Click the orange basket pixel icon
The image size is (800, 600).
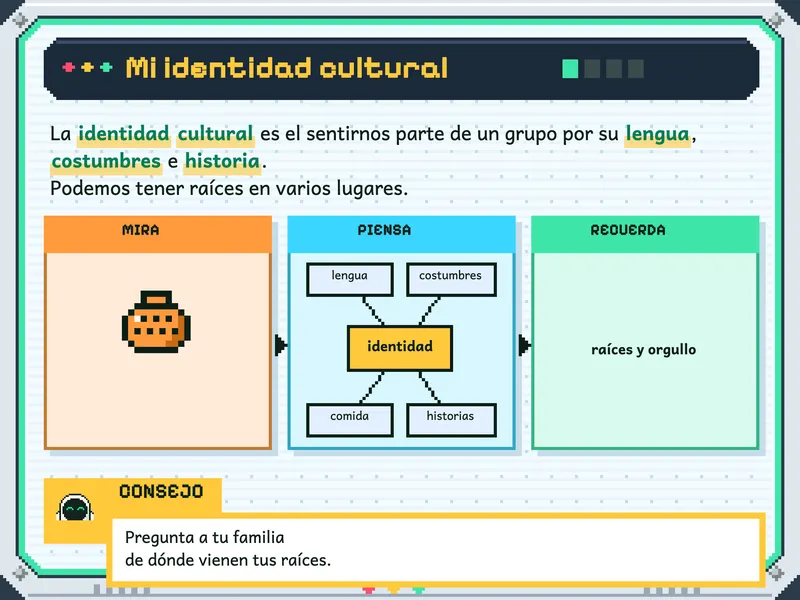pos(156,322)
